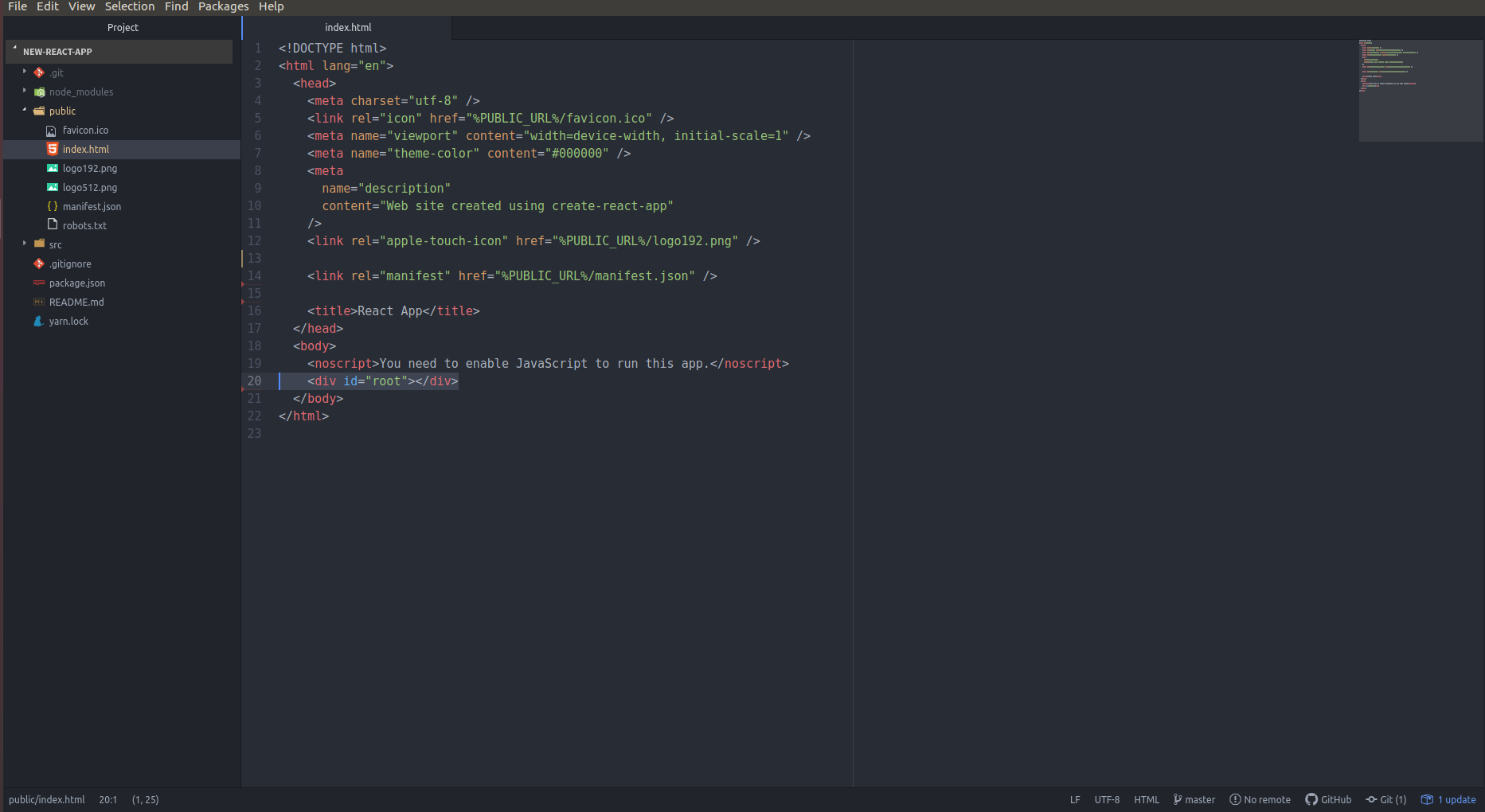Open logo192.png in the tree
This screenshot has width=1485, height=812.
tap(90, 168)
